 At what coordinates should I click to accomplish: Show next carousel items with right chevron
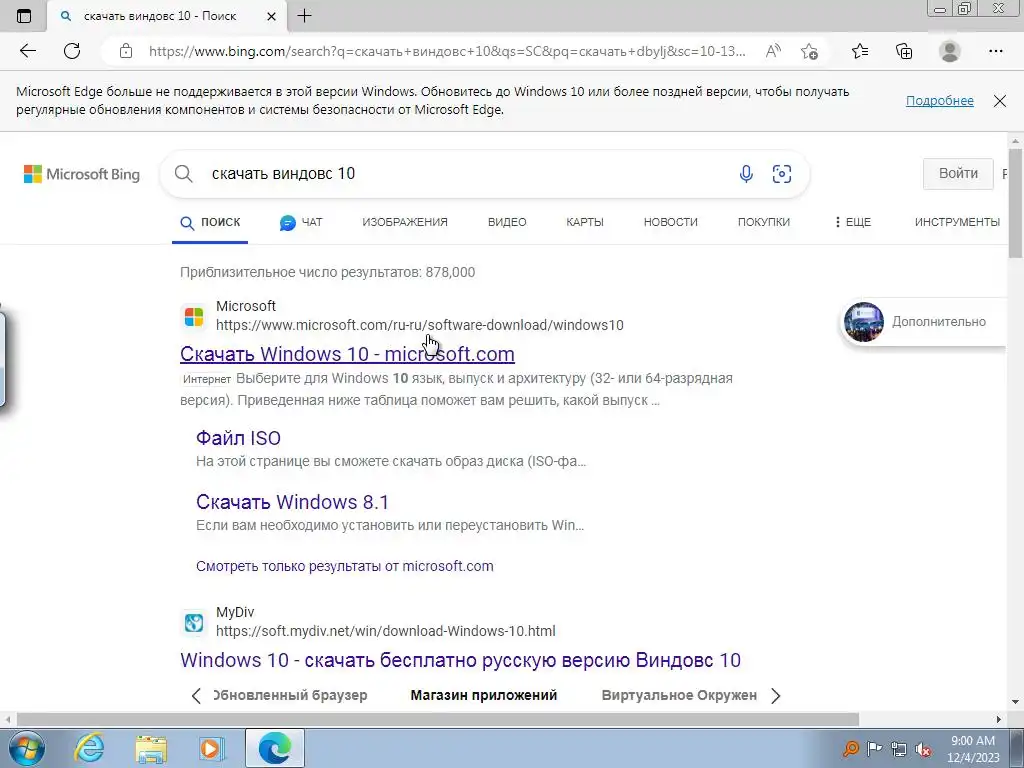[x=776, y=696]
